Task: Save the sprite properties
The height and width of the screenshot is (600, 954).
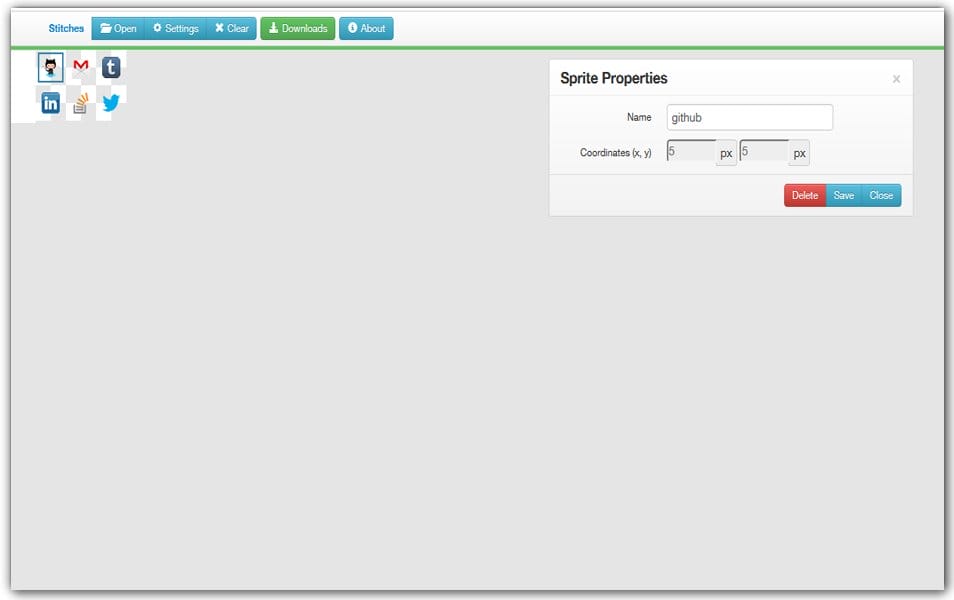Action: tap(843, 195)
